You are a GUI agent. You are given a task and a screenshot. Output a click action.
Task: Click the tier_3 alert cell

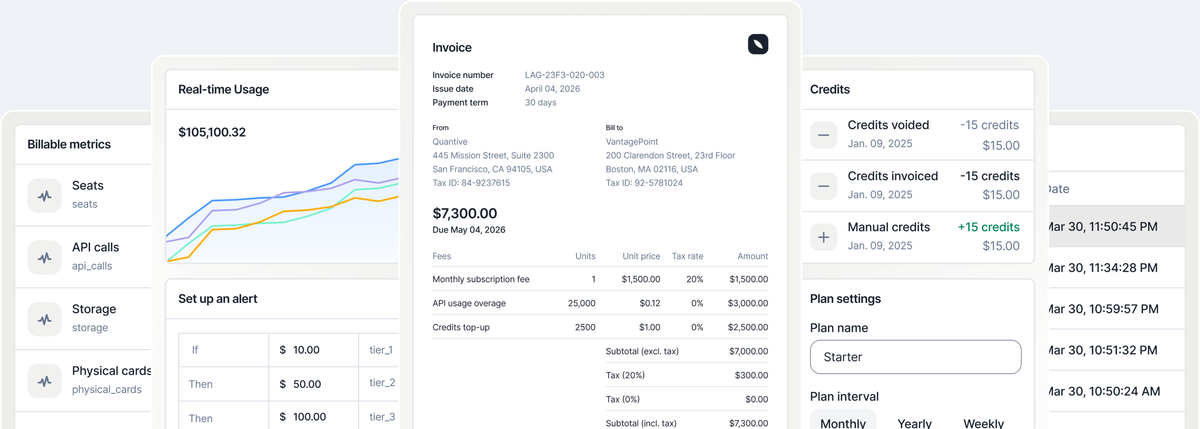point(379,417)
